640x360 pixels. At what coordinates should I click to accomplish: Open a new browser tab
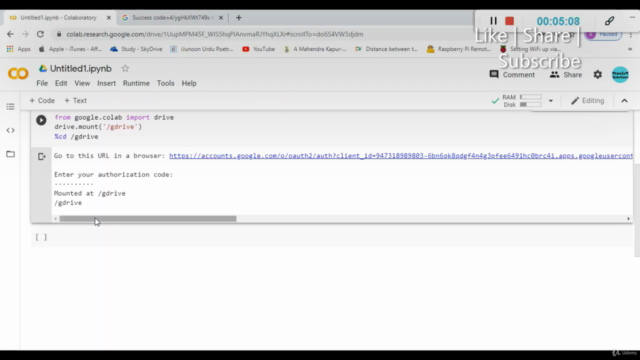(239, 18)
